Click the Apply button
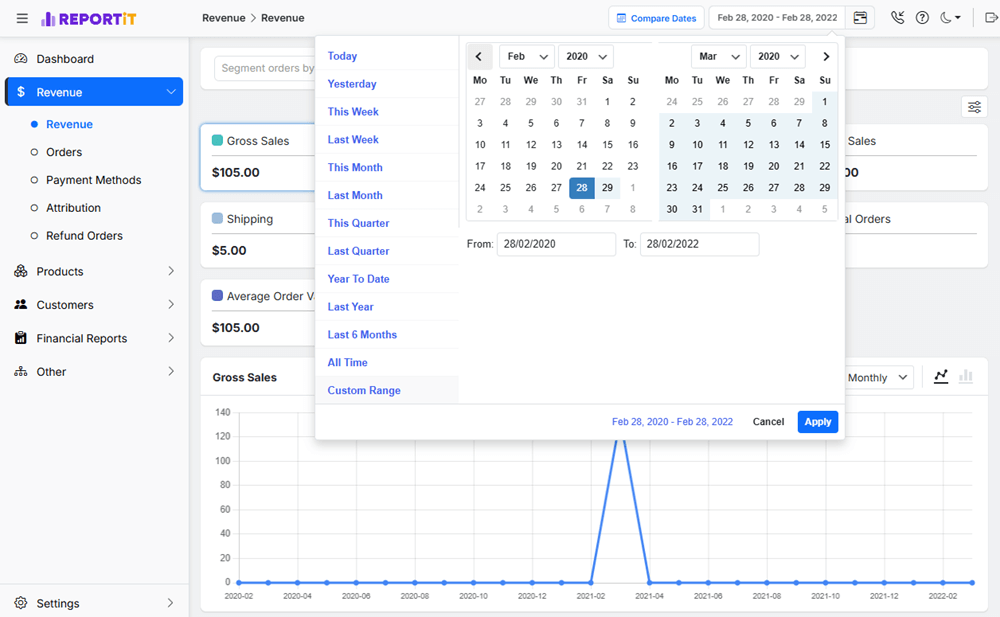 coord(817,422)
